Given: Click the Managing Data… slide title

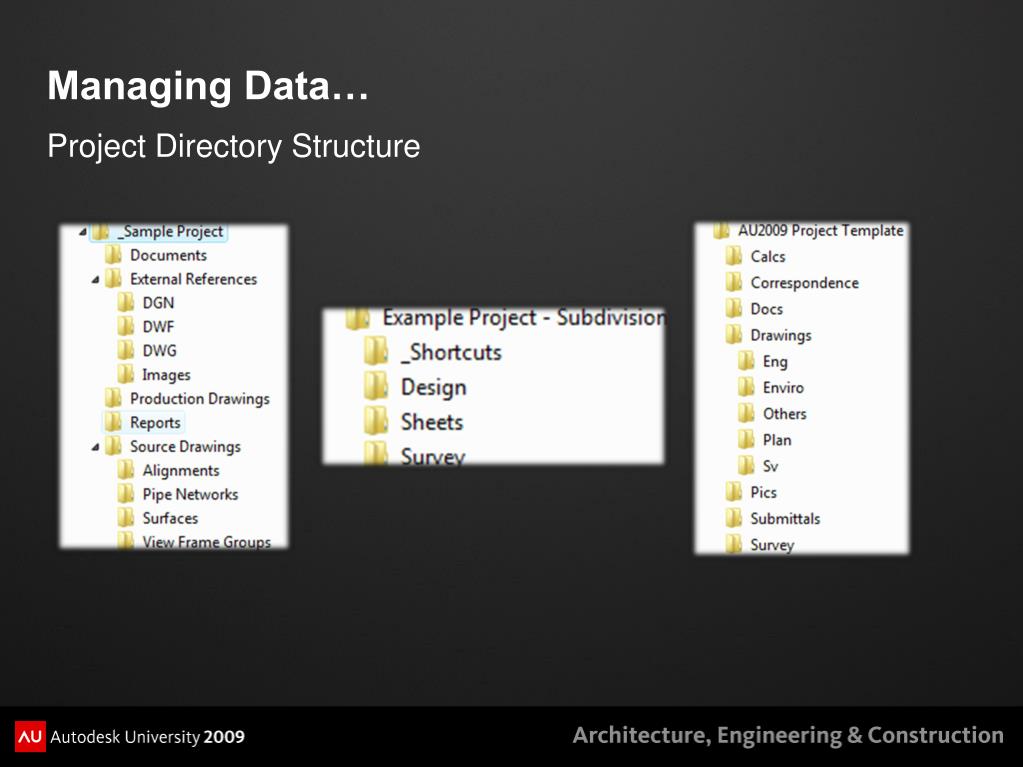Looking at the screenshot, I should pyautogui.click(x=208, y=85).
